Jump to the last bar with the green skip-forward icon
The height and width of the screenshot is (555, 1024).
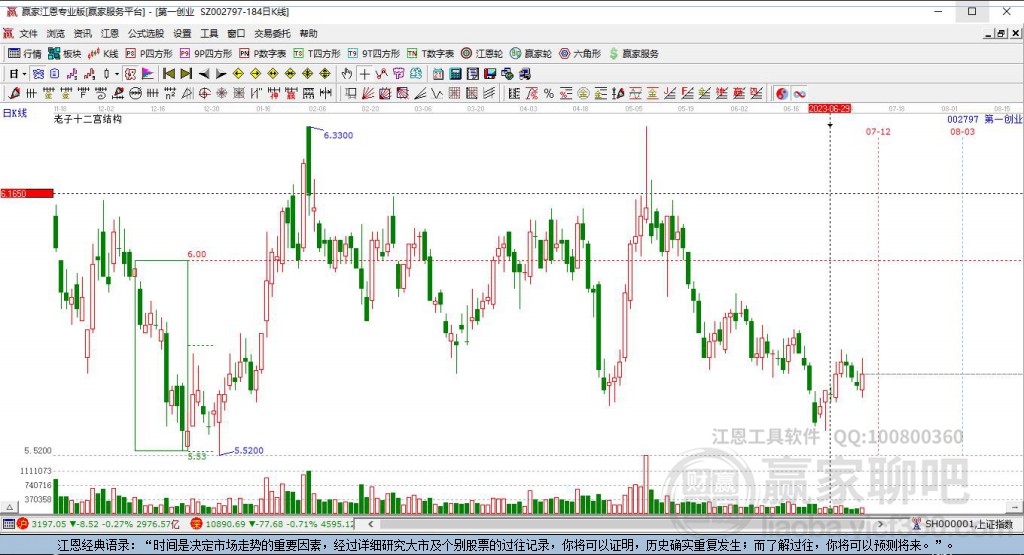click(186, 74)
